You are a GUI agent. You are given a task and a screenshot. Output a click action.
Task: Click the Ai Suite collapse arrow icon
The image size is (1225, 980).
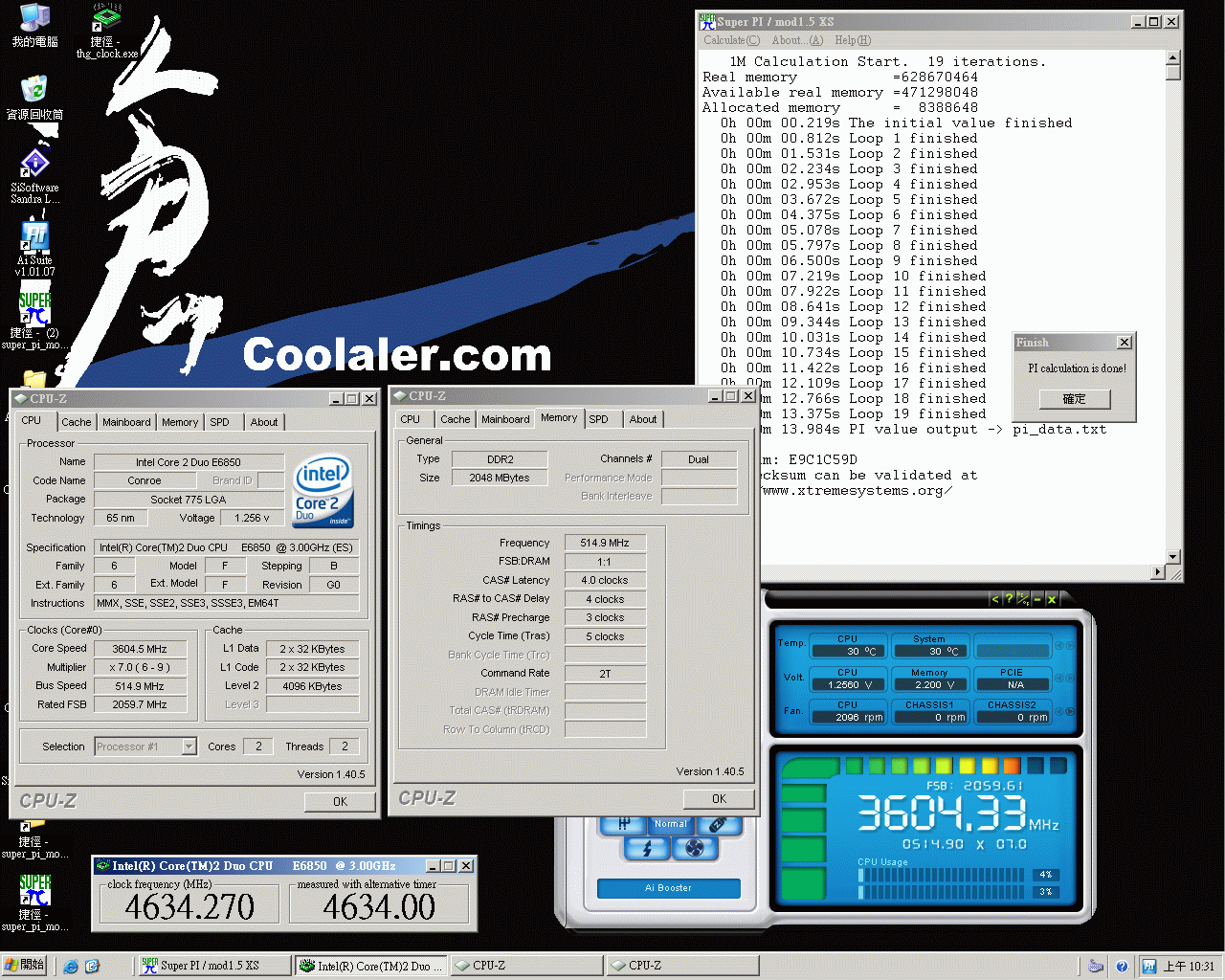point(994,599)
